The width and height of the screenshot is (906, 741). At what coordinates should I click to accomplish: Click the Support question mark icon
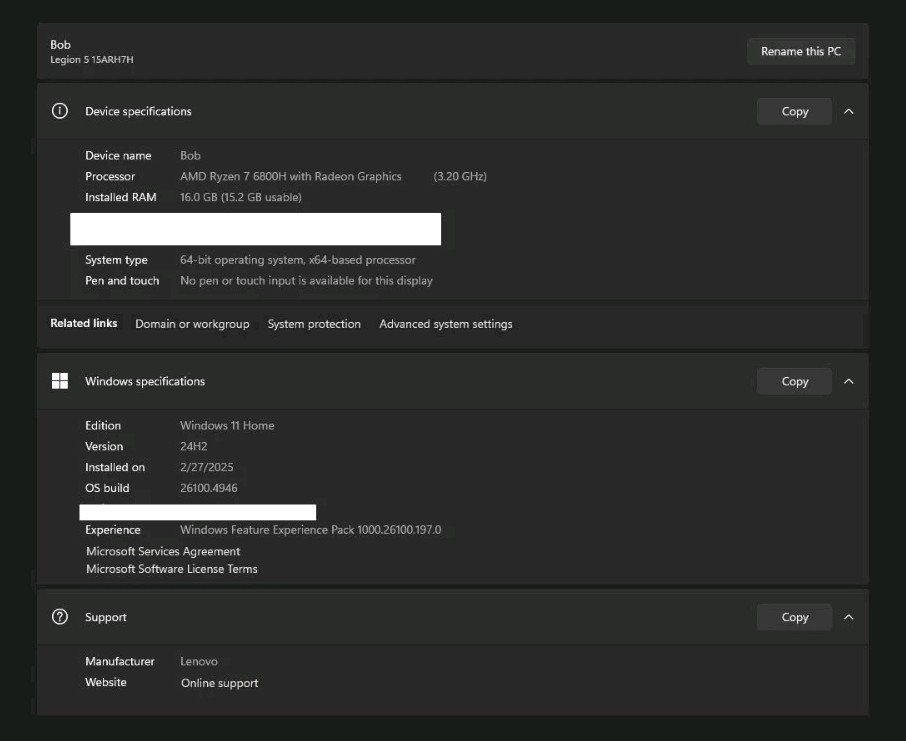(x=60, y=617)
